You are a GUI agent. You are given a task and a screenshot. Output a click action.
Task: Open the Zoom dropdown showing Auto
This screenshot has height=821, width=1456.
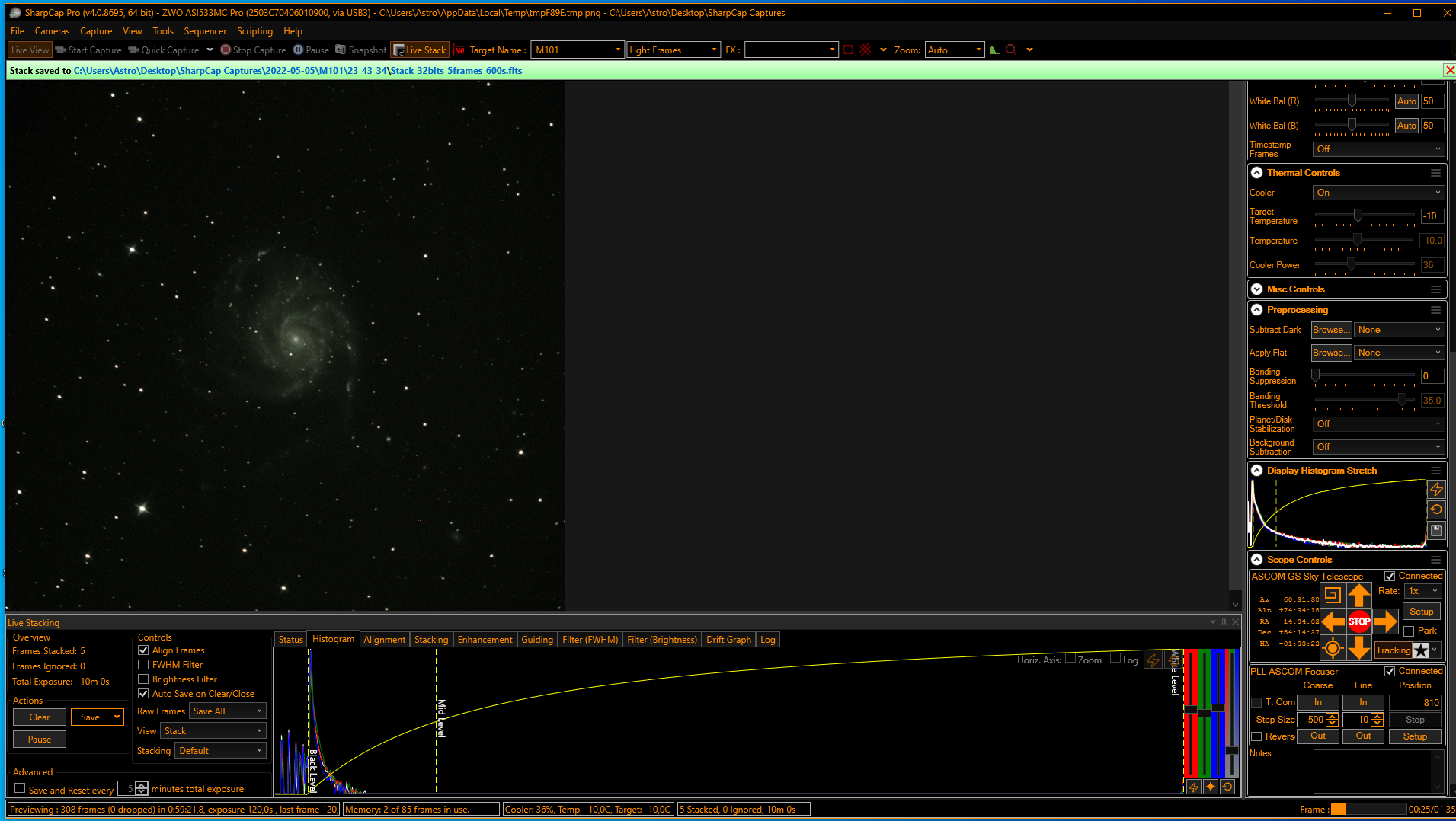click(x=954, y=50)
